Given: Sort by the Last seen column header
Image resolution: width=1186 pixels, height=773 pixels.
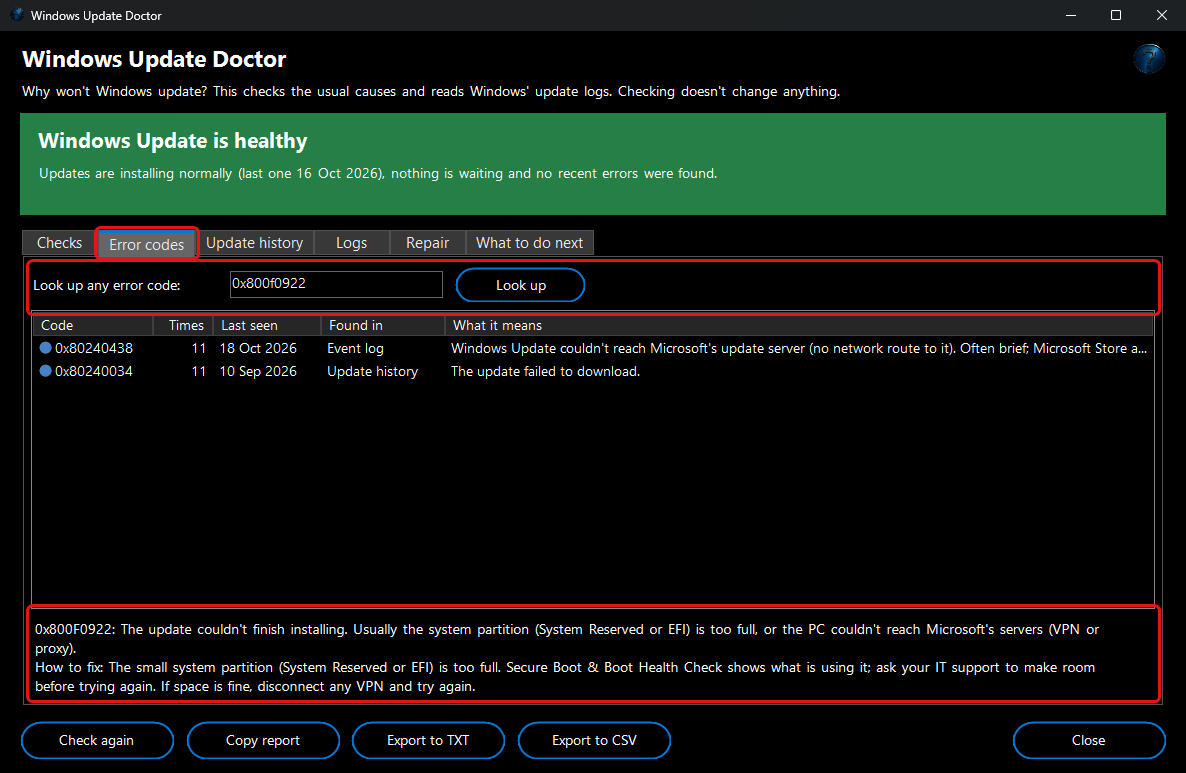Looking at the screenshot, I should pos(267,325).
